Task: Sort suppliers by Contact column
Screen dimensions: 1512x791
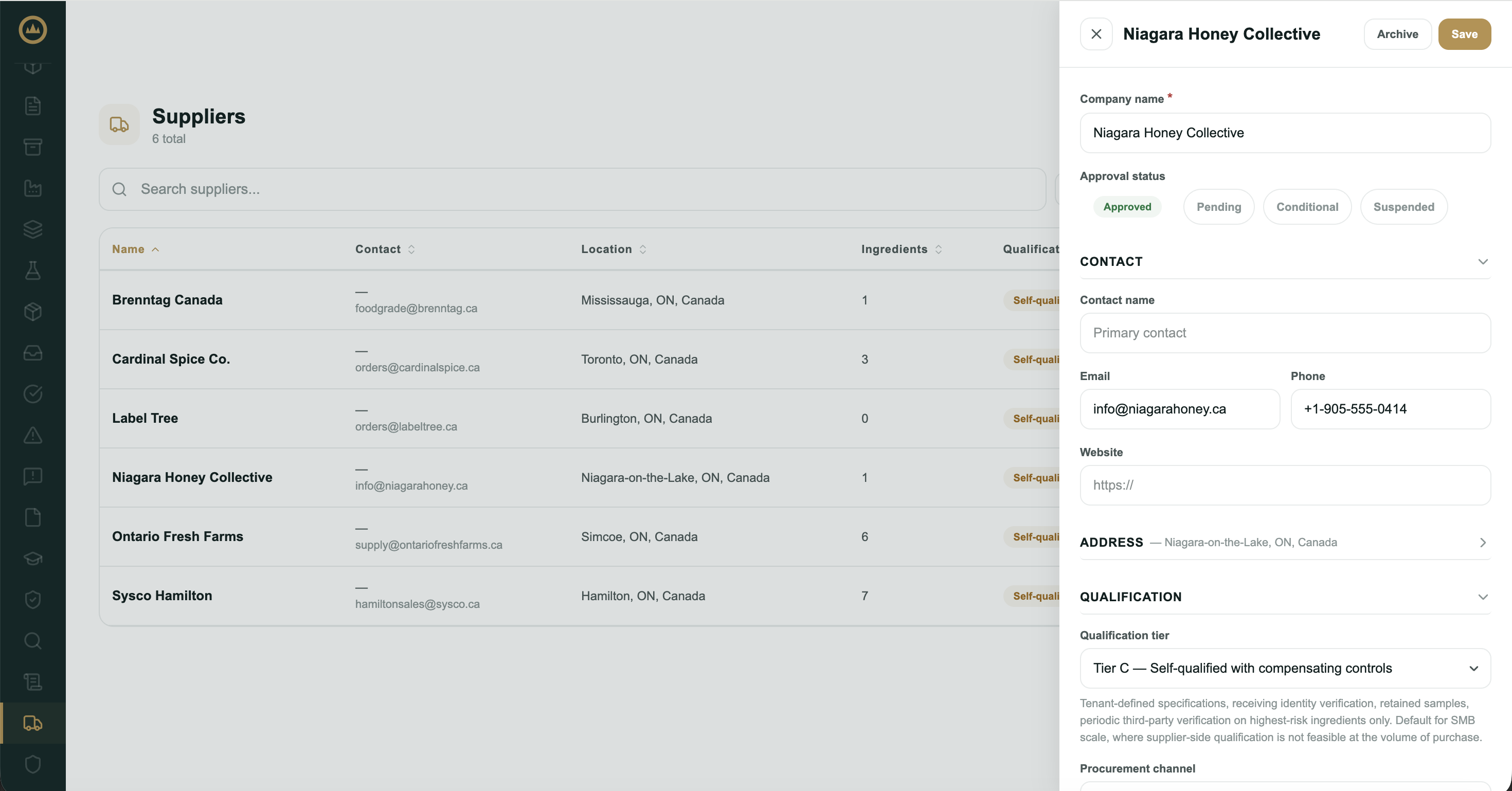Action: tap(385, 249)
